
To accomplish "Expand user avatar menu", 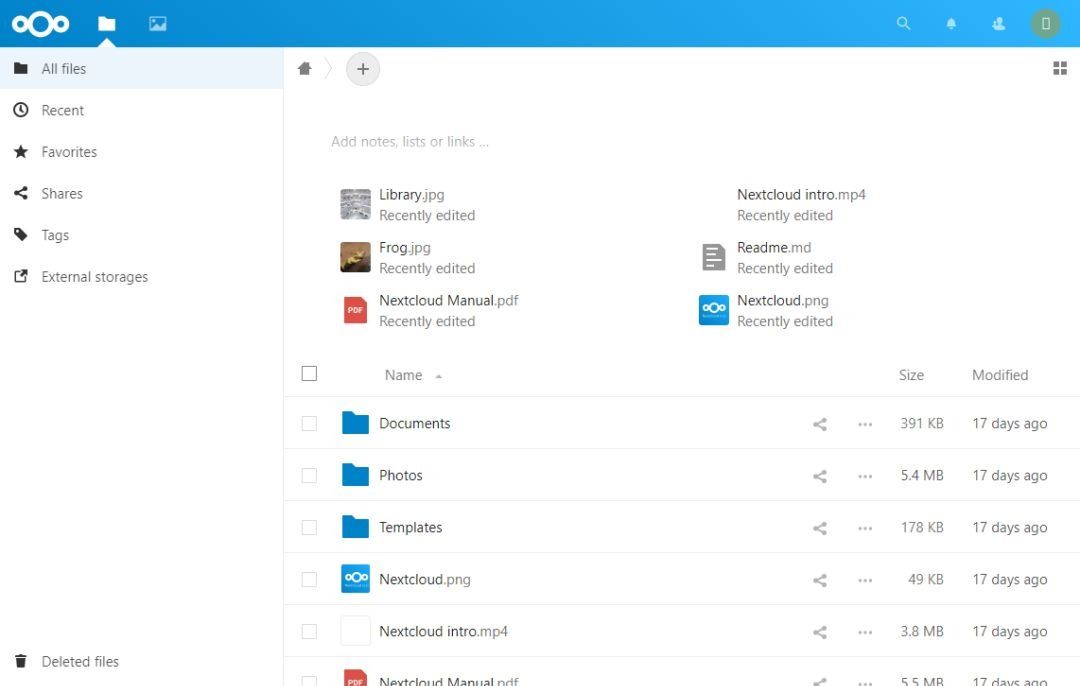I will (1045, 23).
